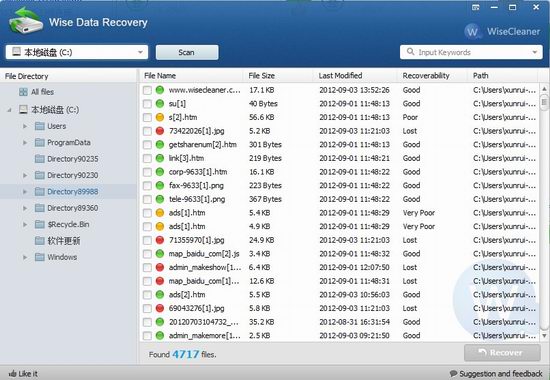The image size is (550, 380).
Task: Tick the checkbox for www.wisecleaner.c... file
Action: click(x=147, y=90)
